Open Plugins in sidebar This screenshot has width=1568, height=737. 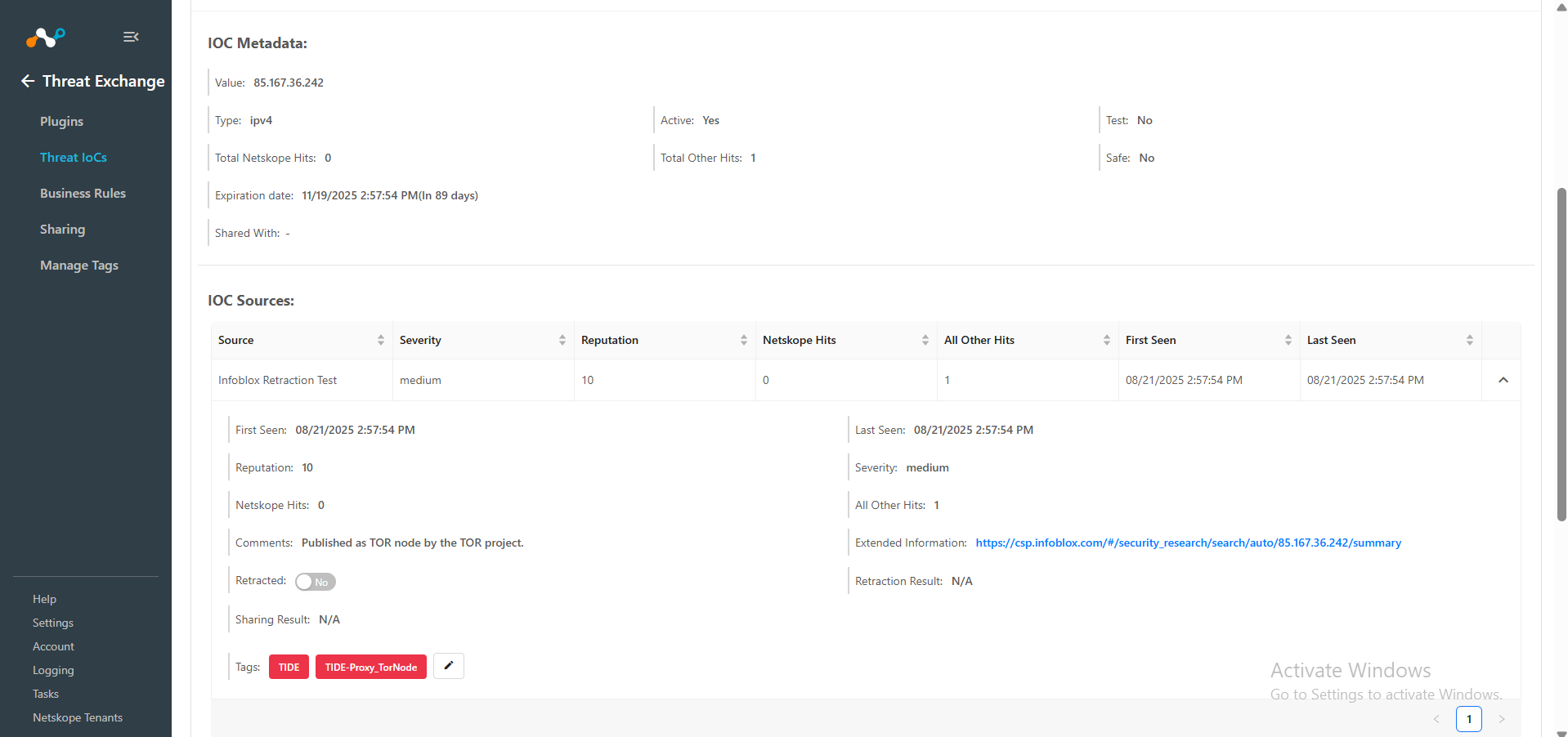[62, 121]
